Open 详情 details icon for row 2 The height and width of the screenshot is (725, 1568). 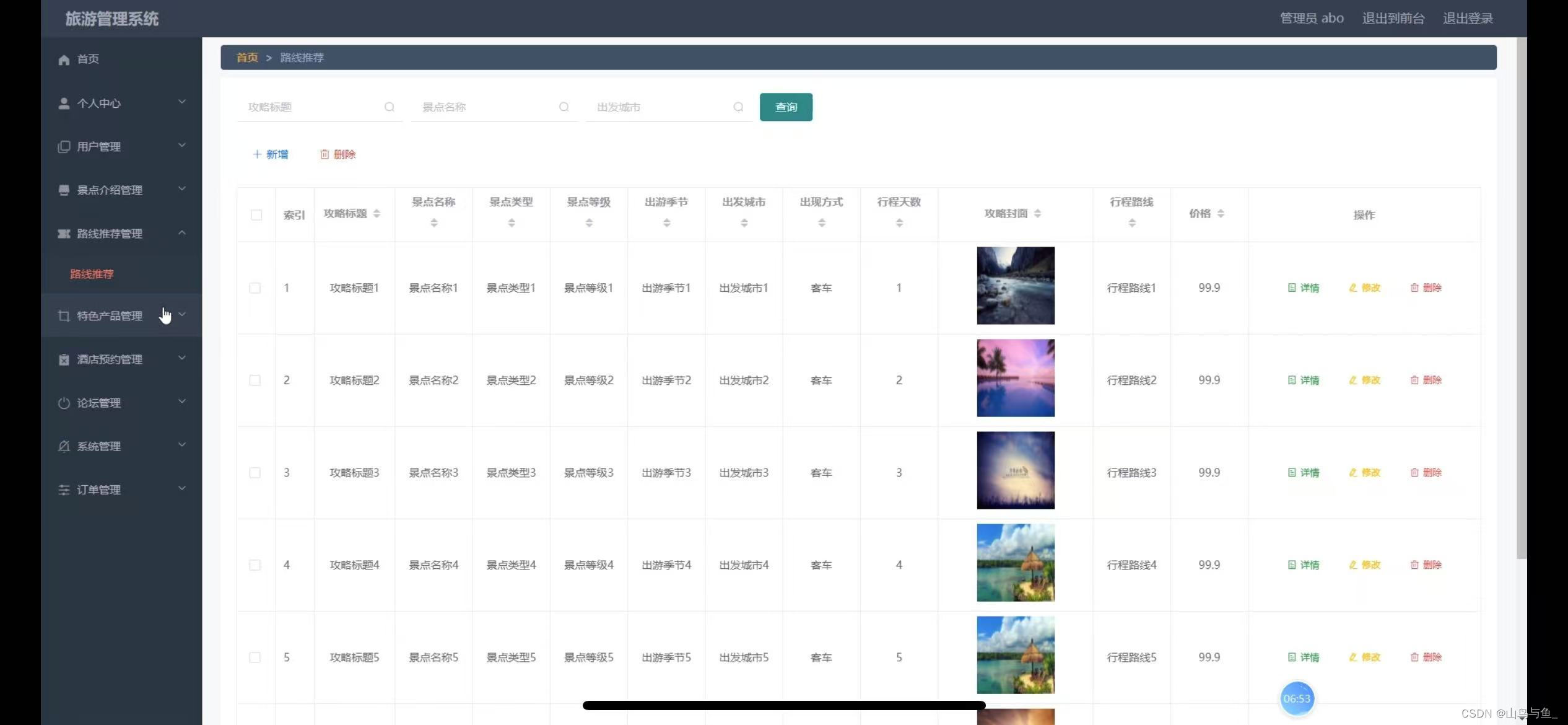point(1292,380)
